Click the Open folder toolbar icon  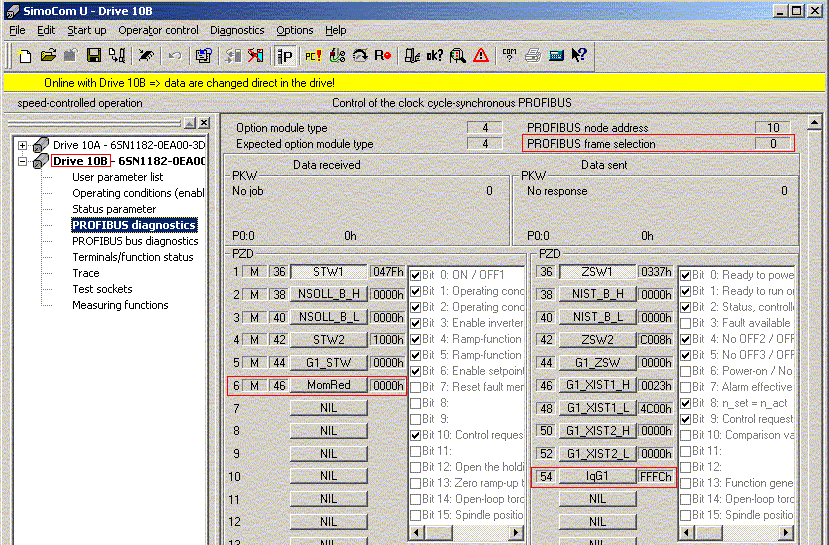(x=48, y=56)
